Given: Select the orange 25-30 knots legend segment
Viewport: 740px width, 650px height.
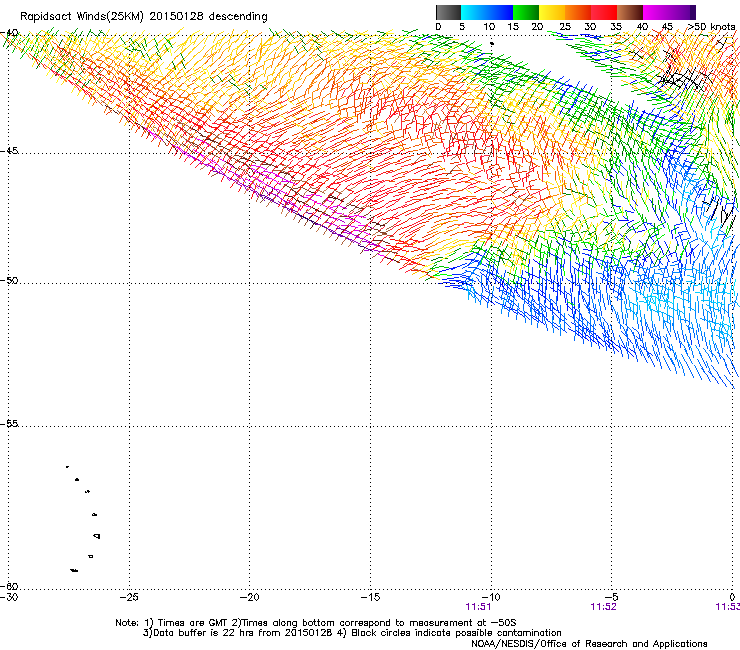Looking at the screenshot, I should (x=578, y=12).
